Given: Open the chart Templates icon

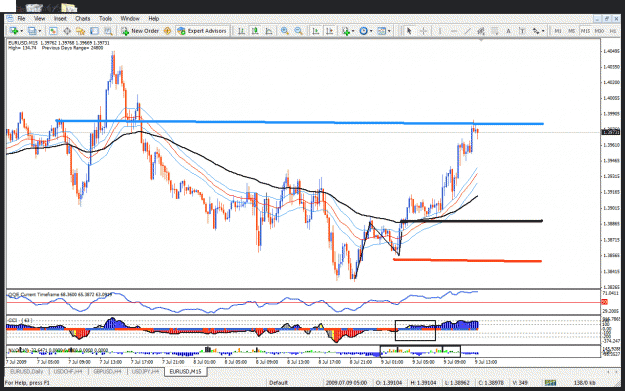Looking at the screenshot, I should tap(381, 31).
